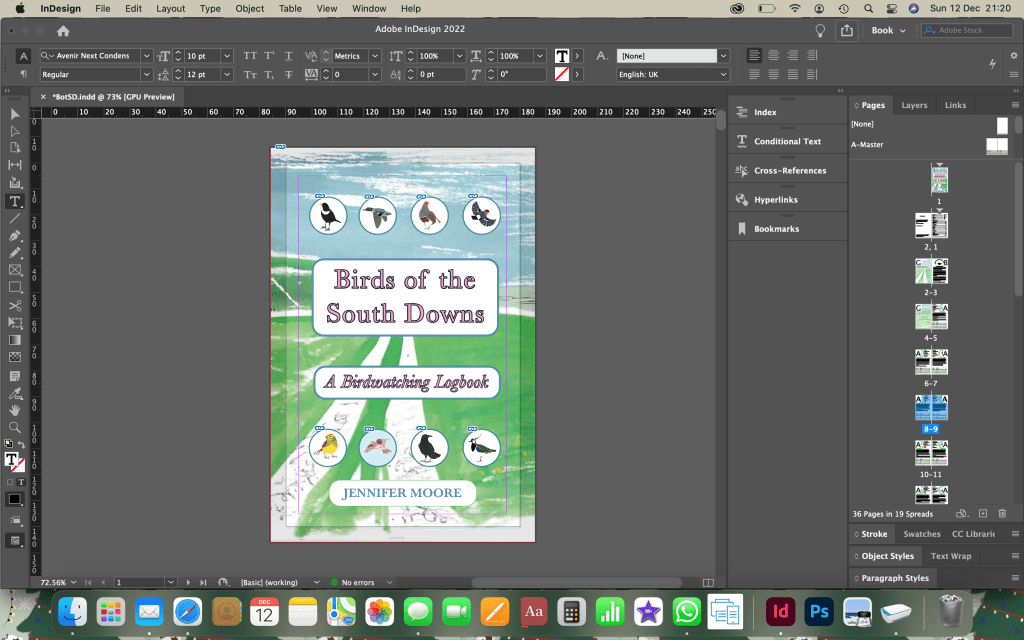
Task: Click the text fill colour swatch
Action: [x=562, y=56]
